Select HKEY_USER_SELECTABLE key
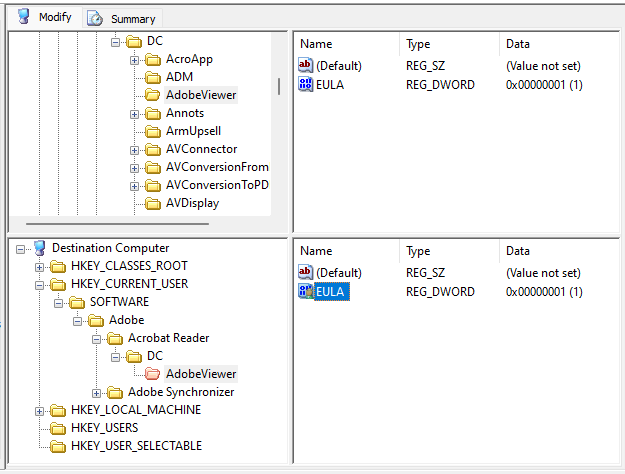The width and height of the screenshot is (625, 474). pos(136,446)
